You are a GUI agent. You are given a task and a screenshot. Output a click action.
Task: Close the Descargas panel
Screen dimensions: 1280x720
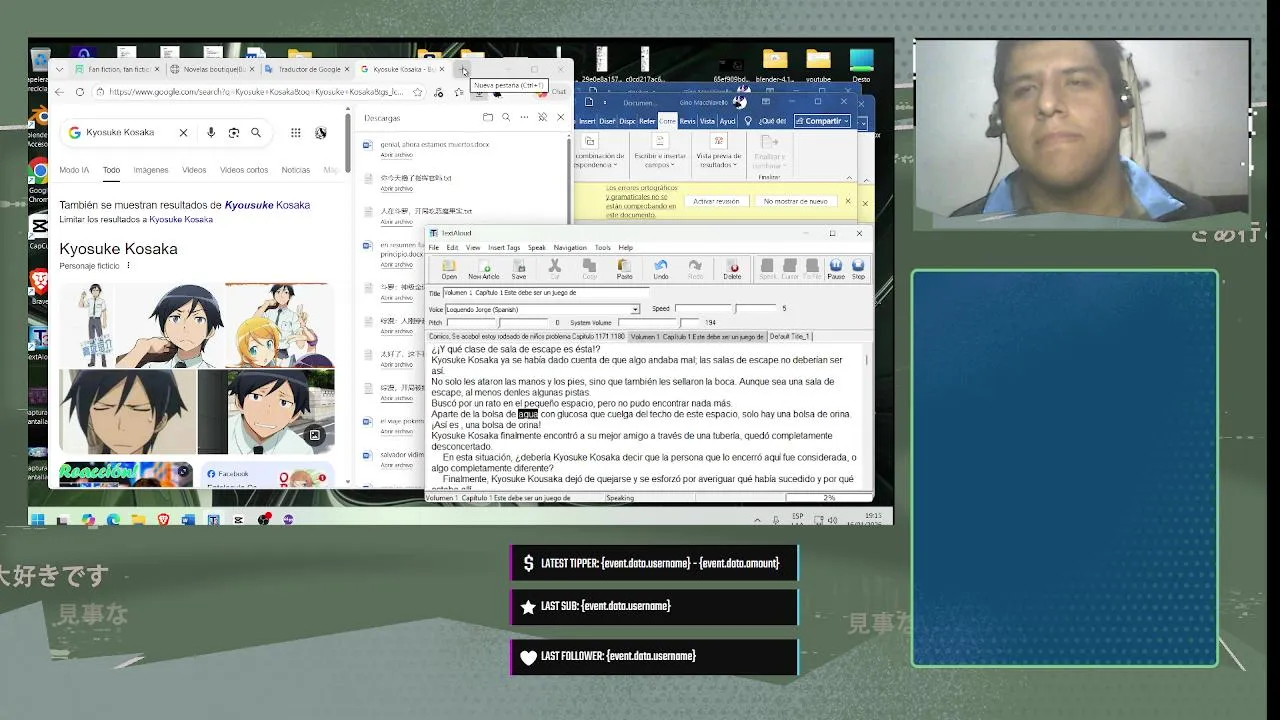[560, 117]
